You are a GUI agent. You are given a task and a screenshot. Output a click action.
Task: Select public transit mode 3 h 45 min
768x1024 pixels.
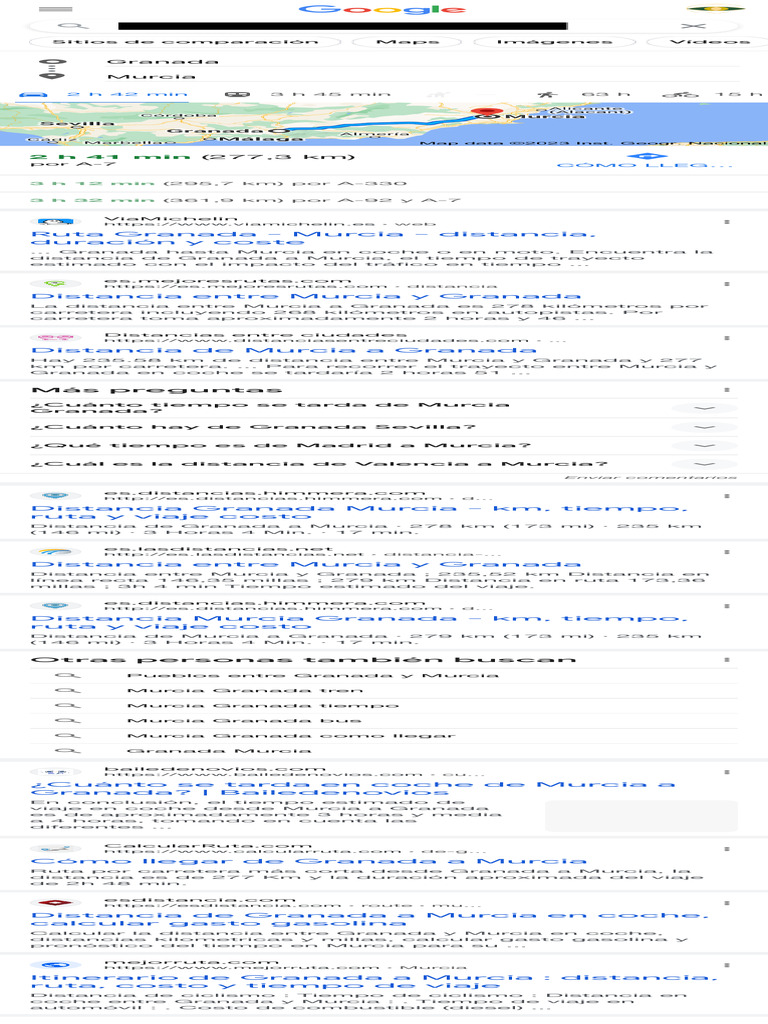308,95
